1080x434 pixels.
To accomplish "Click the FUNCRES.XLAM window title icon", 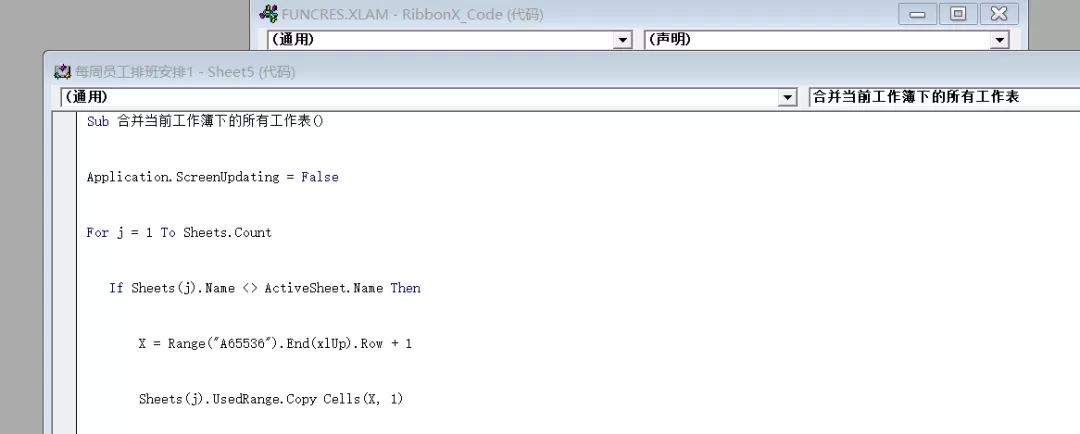I will click(269, 14).
